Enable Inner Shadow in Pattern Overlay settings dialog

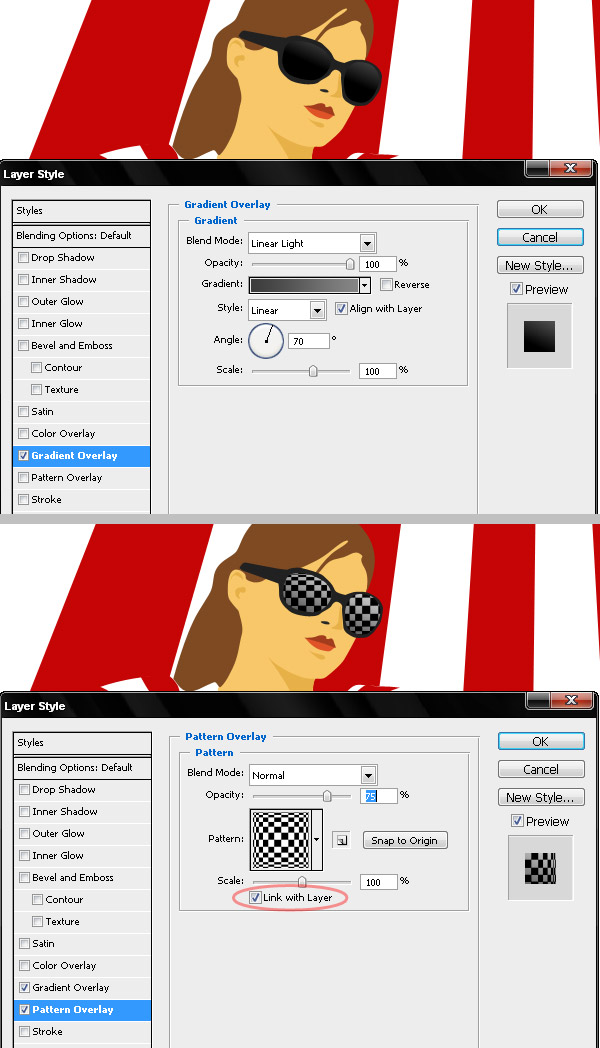pos(25,811)
